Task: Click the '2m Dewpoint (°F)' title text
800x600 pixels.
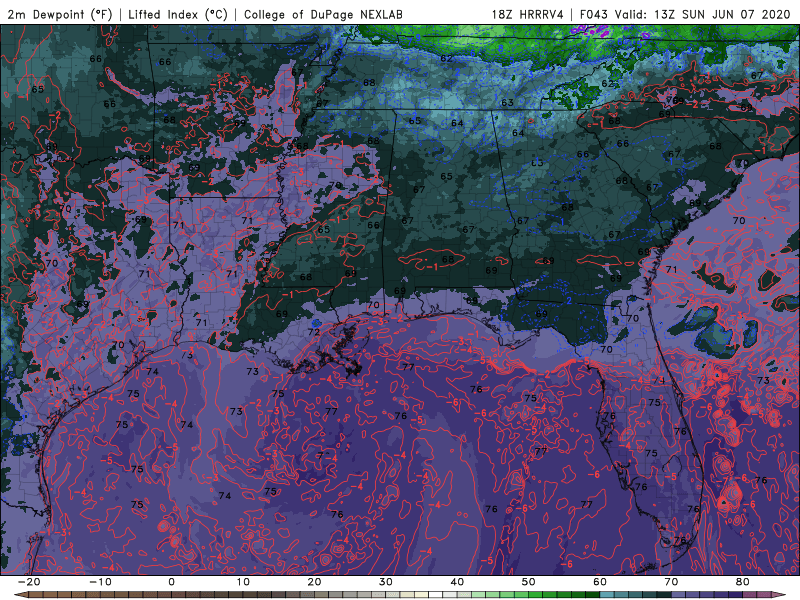Action: coord(60,14)
